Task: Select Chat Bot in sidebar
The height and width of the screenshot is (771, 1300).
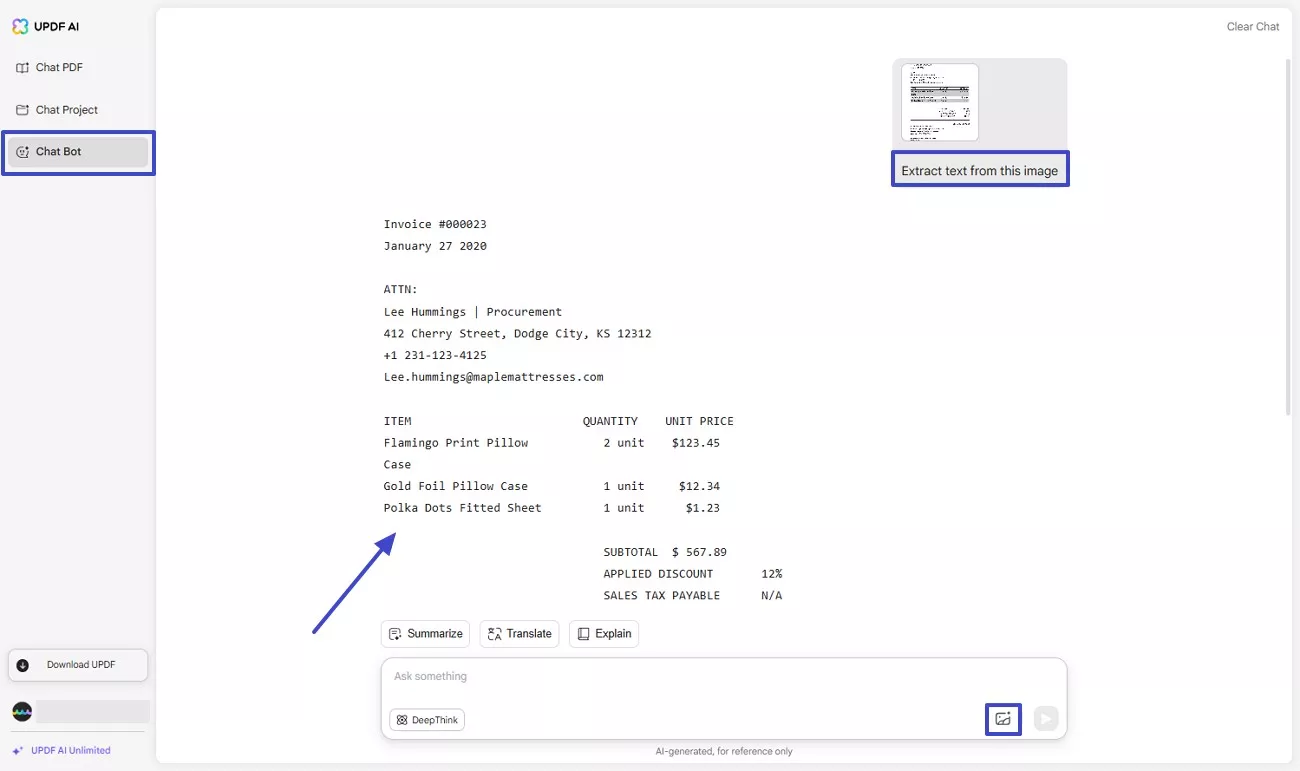Action: (78, 152)
